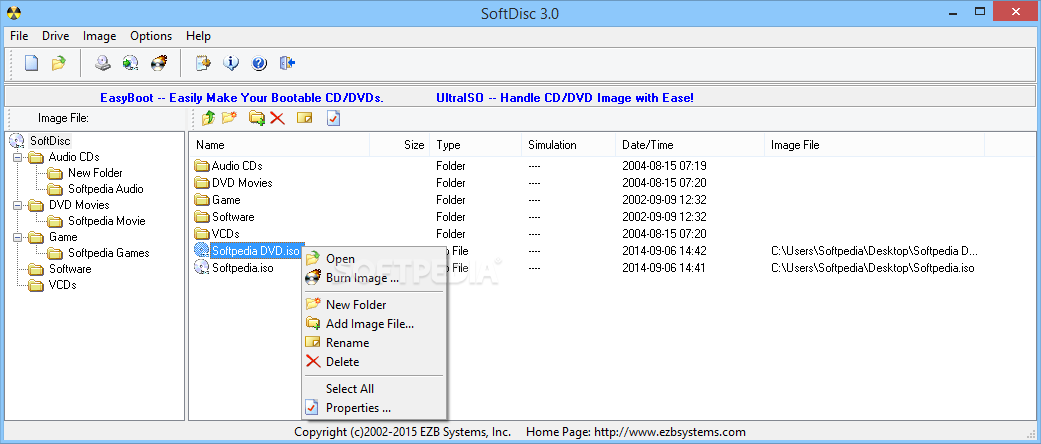Image resolution: width=1041 pixels, height=444 pixels.
Task: Click the flaming disc Burn toolbar icon
Action: pos(159,63)
